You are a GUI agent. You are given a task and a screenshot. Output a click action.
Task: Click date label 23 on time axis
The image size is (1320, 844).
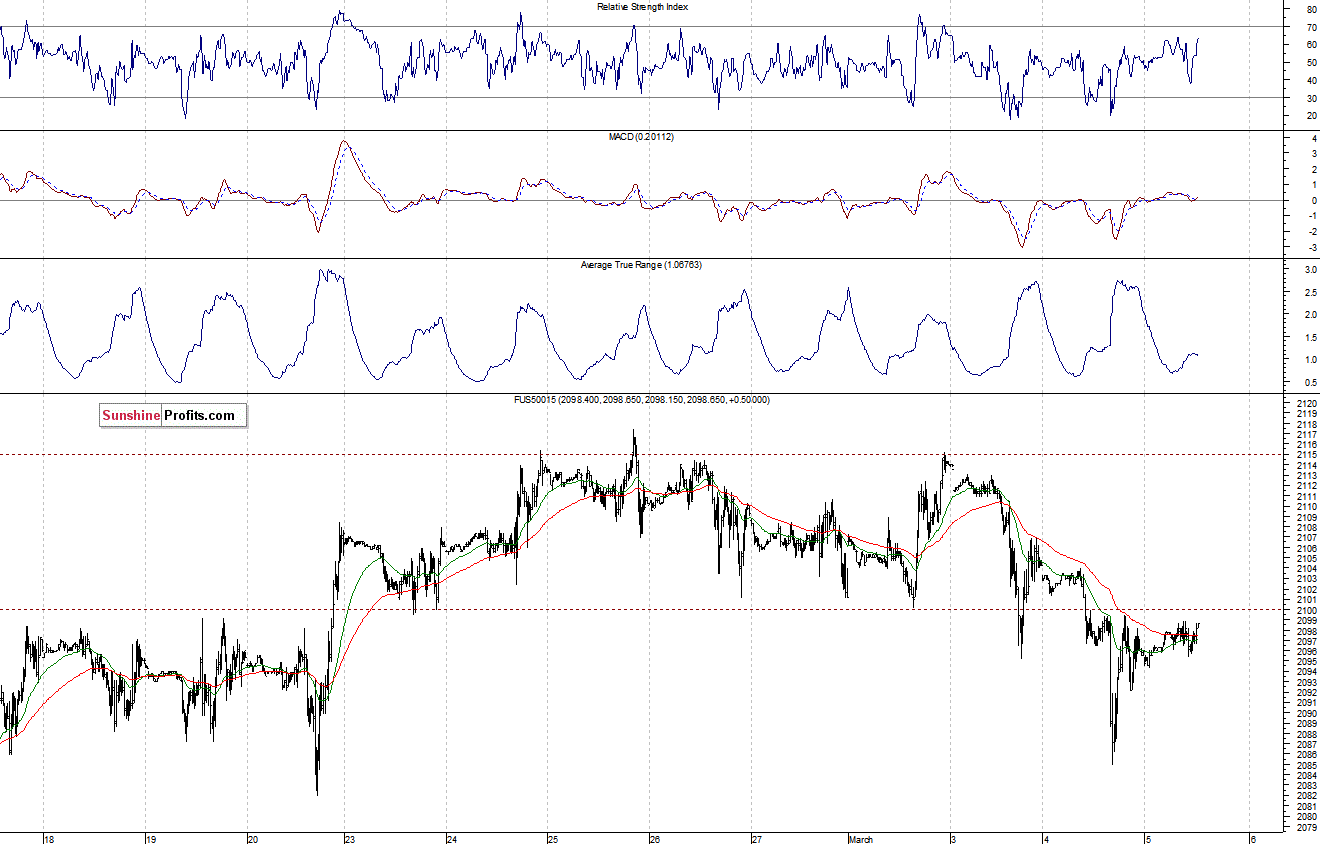pos(351,839)
